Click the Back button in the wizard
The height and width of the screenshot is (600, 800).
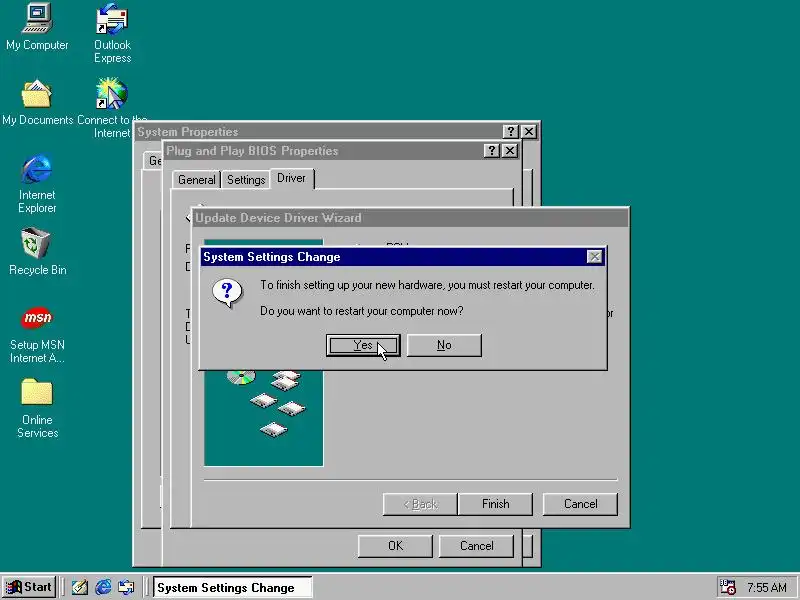click(x=420, y=504)
